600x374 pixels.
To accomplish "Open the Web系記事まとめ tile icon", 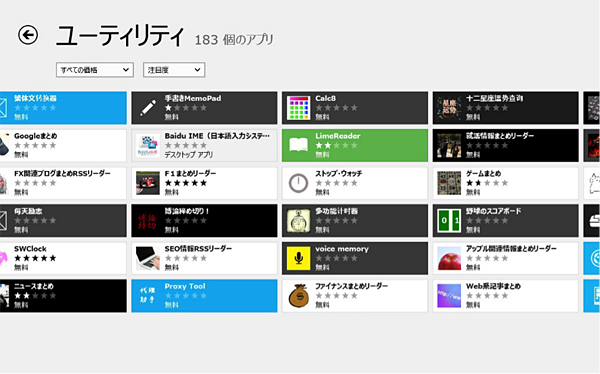I will click(x=449, y=296).
